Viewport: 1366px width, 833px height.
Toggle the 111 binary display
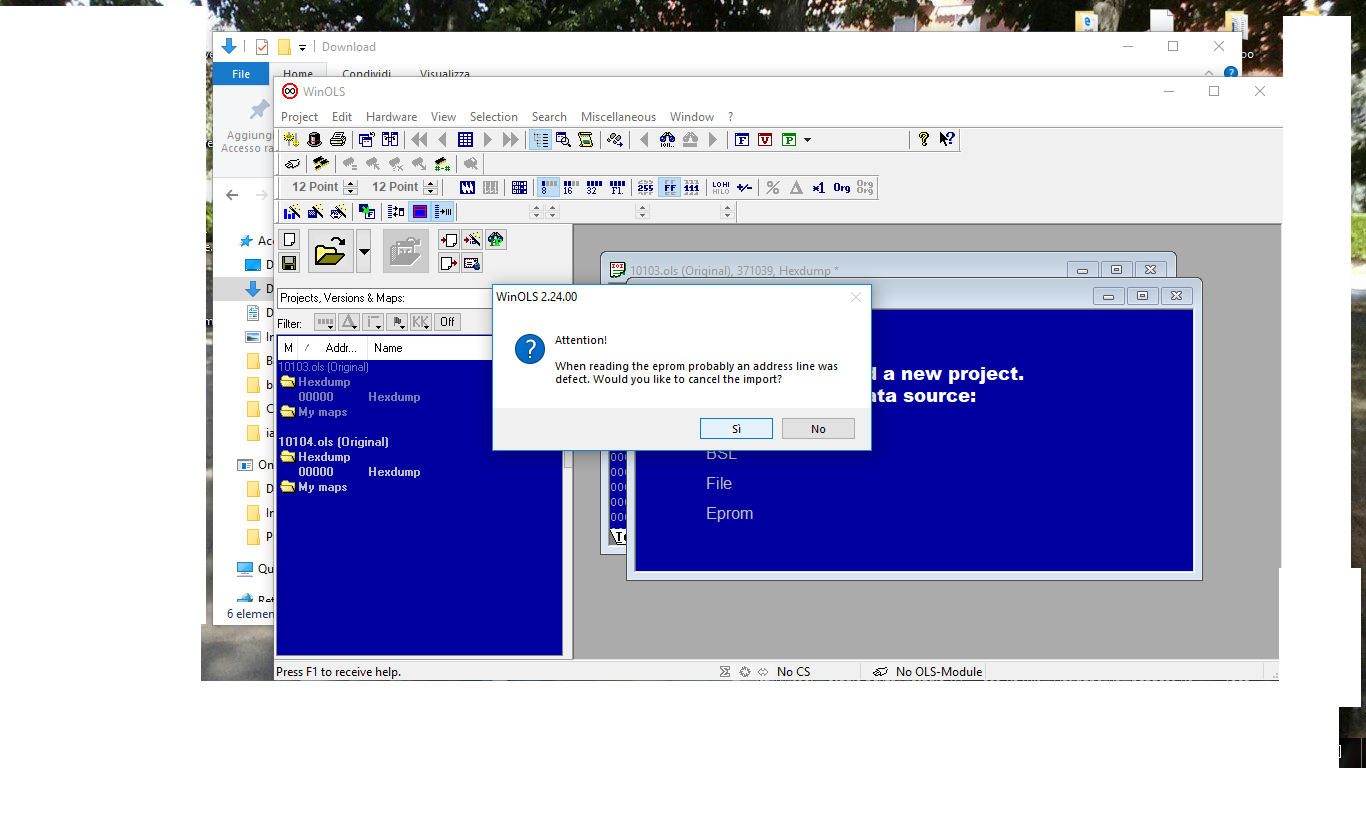[692, 187]
